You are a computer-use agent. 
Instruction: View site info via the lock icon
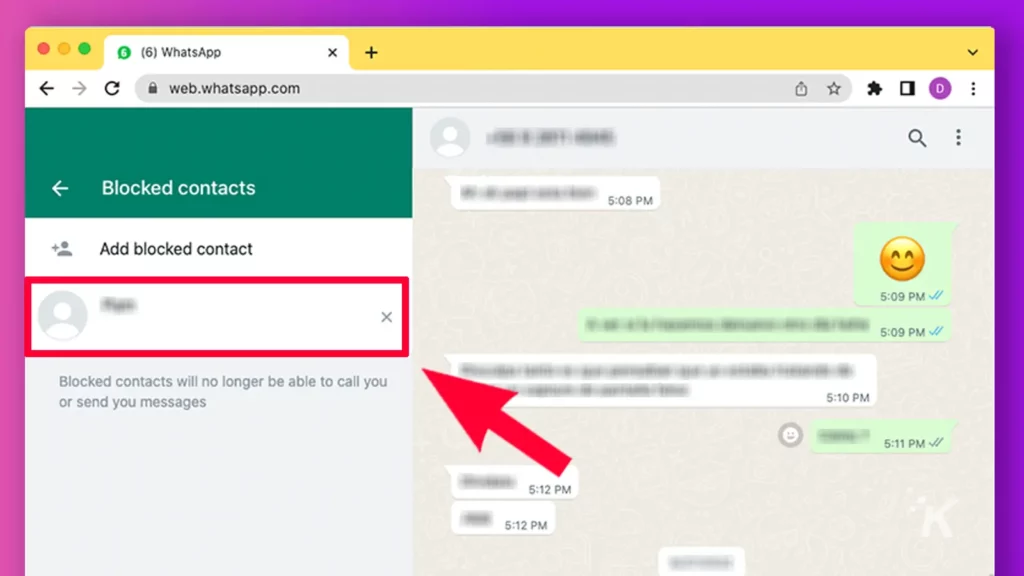pyautogui.click(x=153, y=88)
